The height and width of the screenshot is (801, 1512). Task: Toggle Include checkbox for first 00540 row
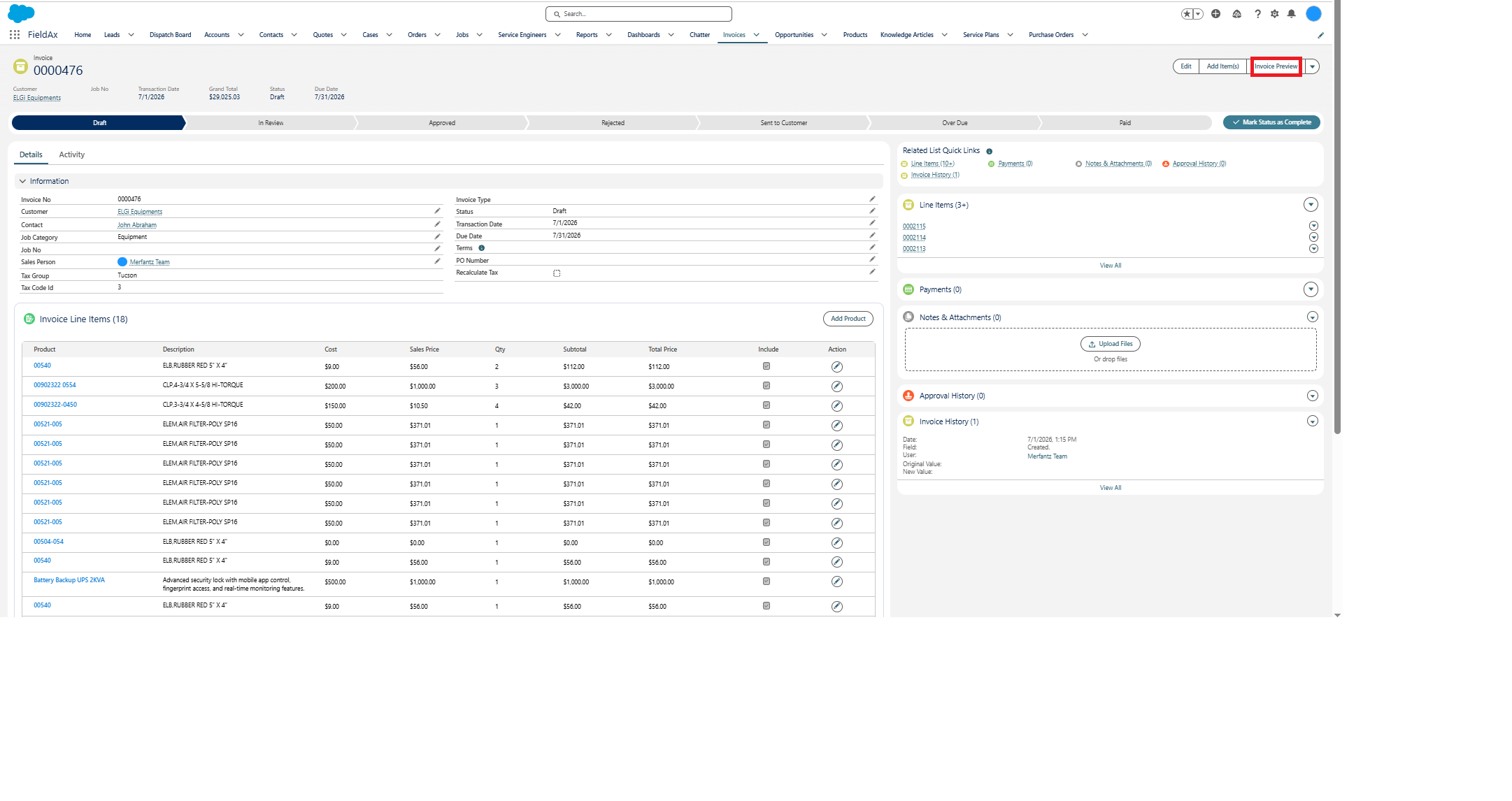(x=766, y=366)
